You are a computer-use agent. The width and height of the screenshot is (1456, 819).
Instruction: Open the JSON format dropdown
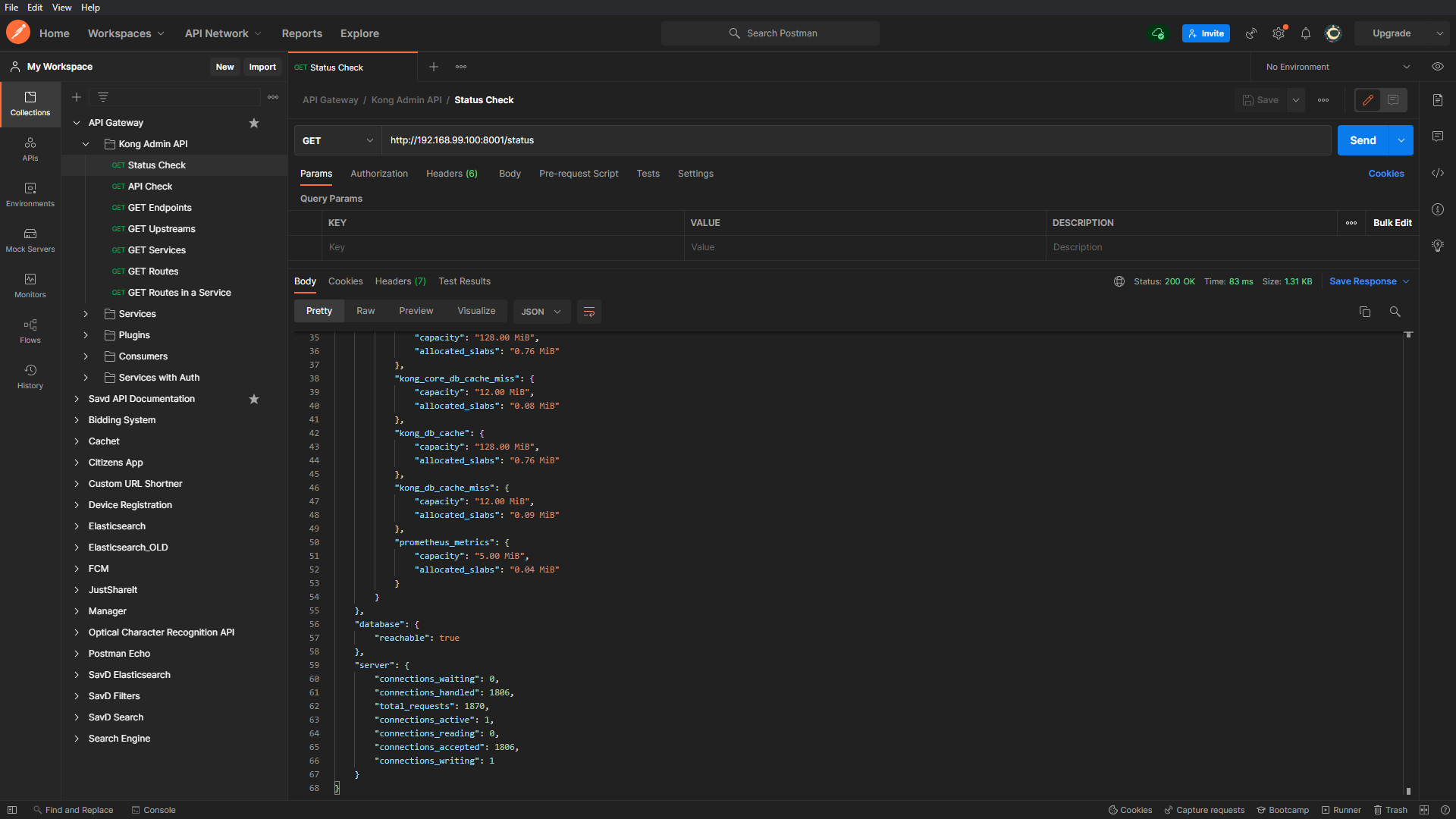[x=541, y=312]
